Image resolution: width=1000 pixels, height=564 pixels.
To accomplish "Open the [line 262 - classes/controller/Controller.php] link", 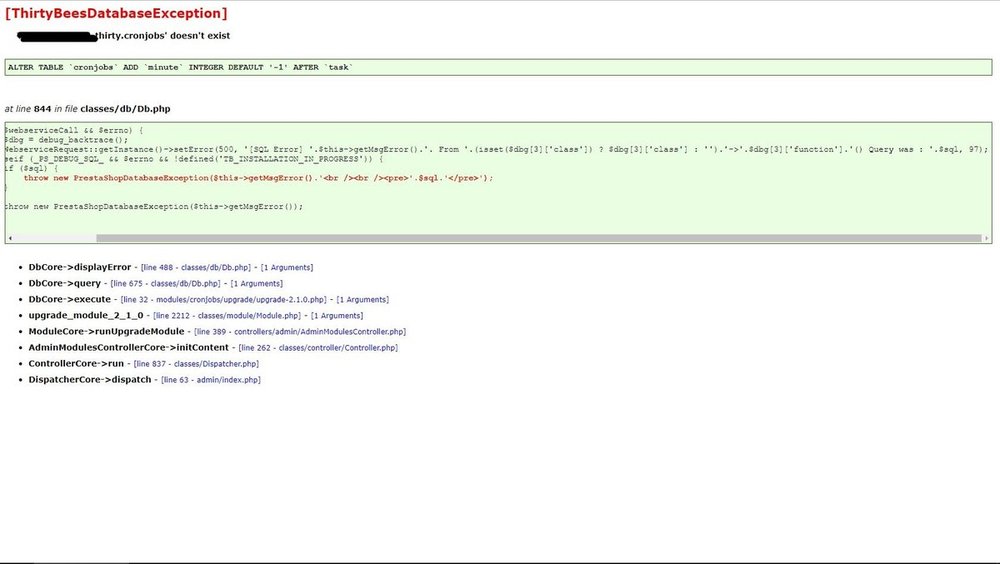I will [318, 348].
